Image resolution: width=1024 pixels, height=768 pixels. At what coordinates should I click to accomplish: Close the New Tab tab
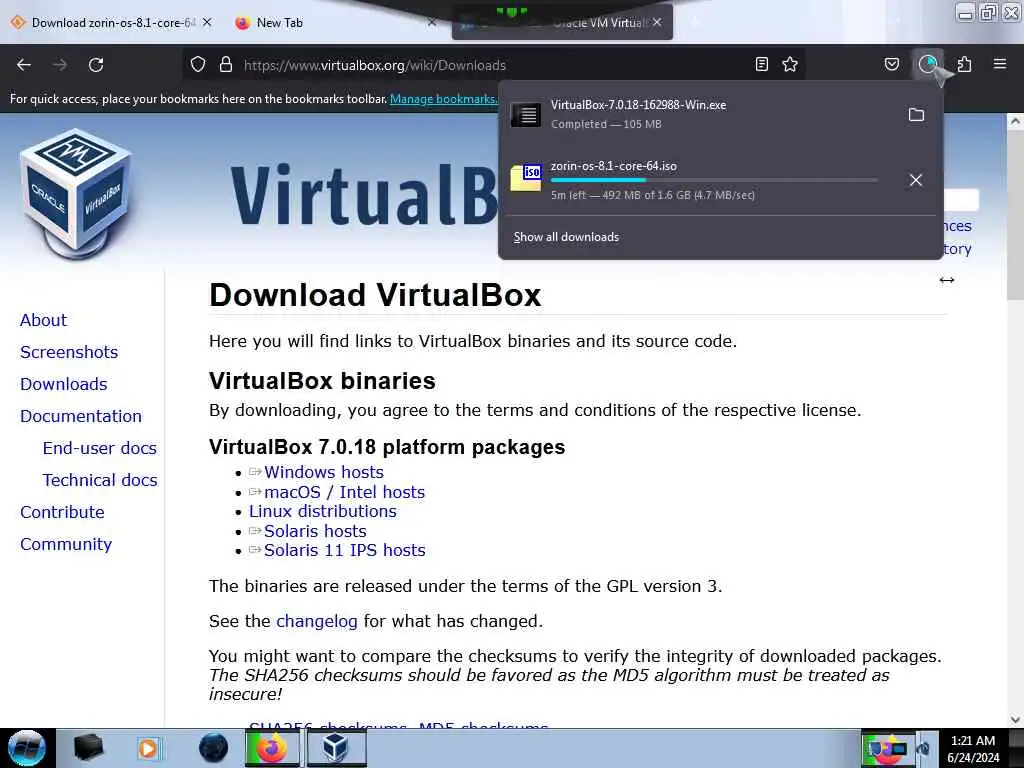click(x=432, y=23)
